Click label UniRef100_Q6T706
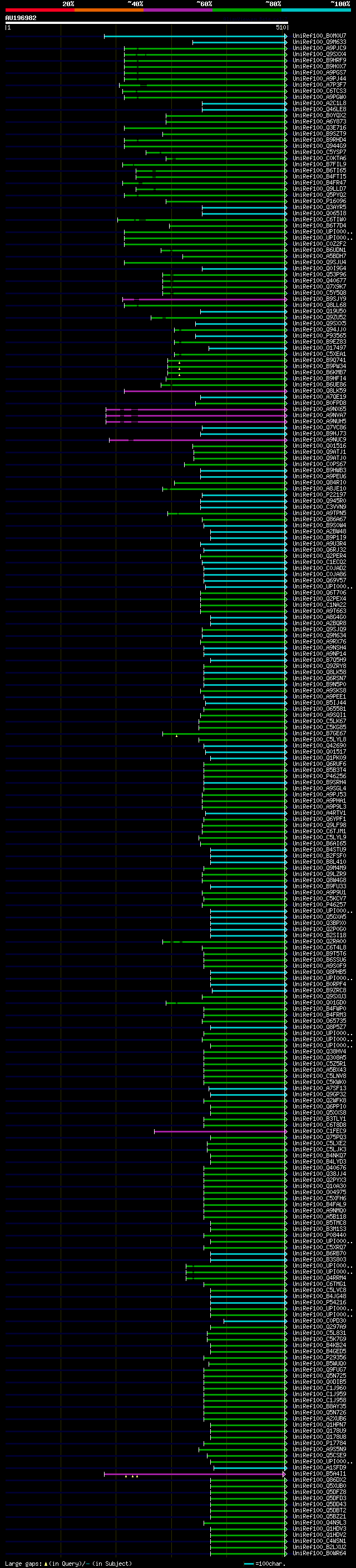The height and width of the screenshot is (1568, 356). pos(319,592)
